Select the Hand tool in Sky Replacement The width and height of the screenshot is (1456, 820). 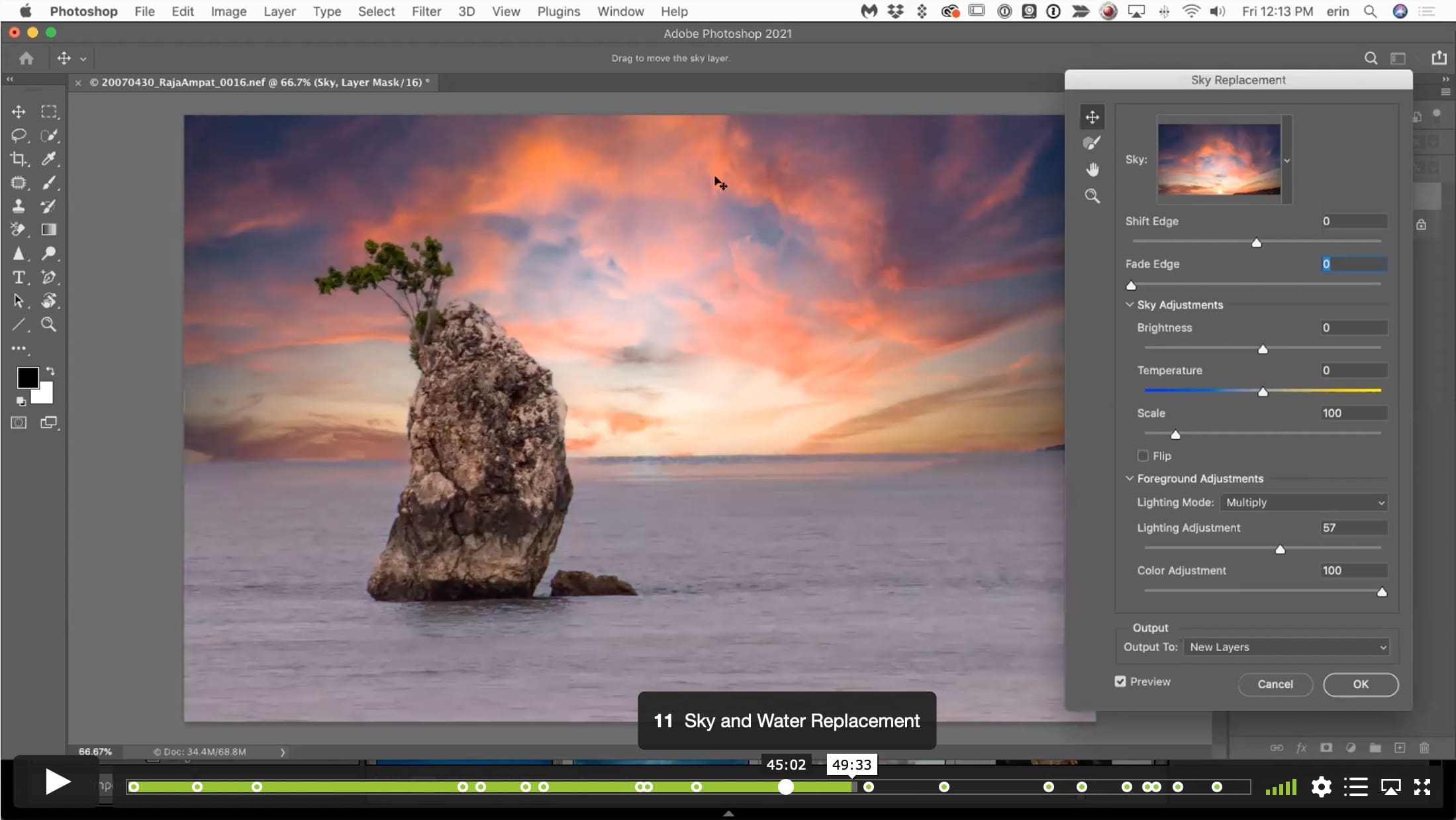[1092, 170]
